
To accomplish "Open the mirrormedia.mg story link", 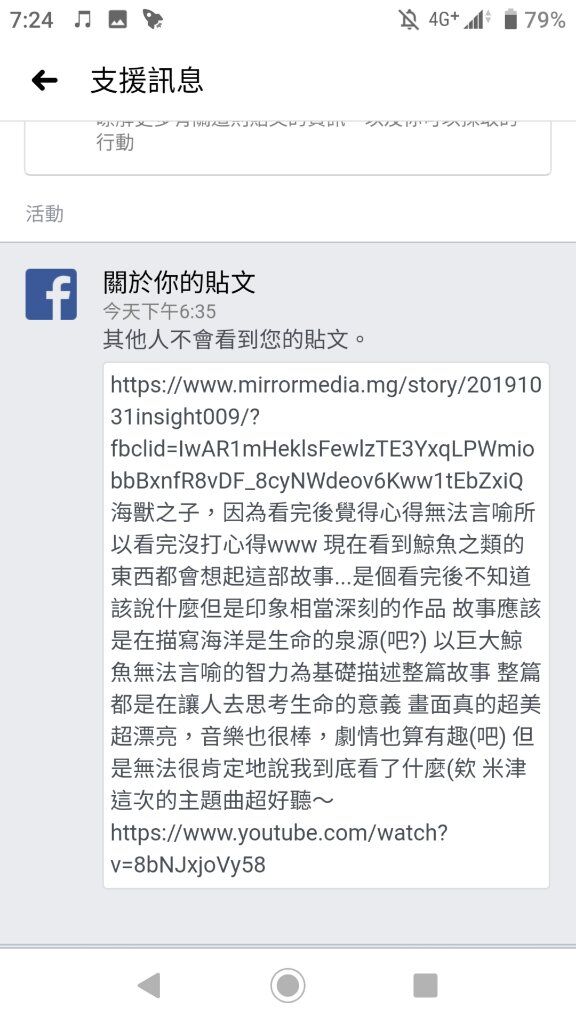I will [326, 433].
